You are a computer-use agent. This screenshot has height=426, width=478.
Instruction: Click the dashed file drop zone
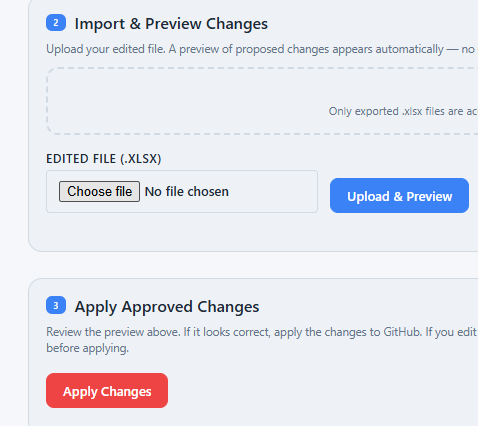262,101
